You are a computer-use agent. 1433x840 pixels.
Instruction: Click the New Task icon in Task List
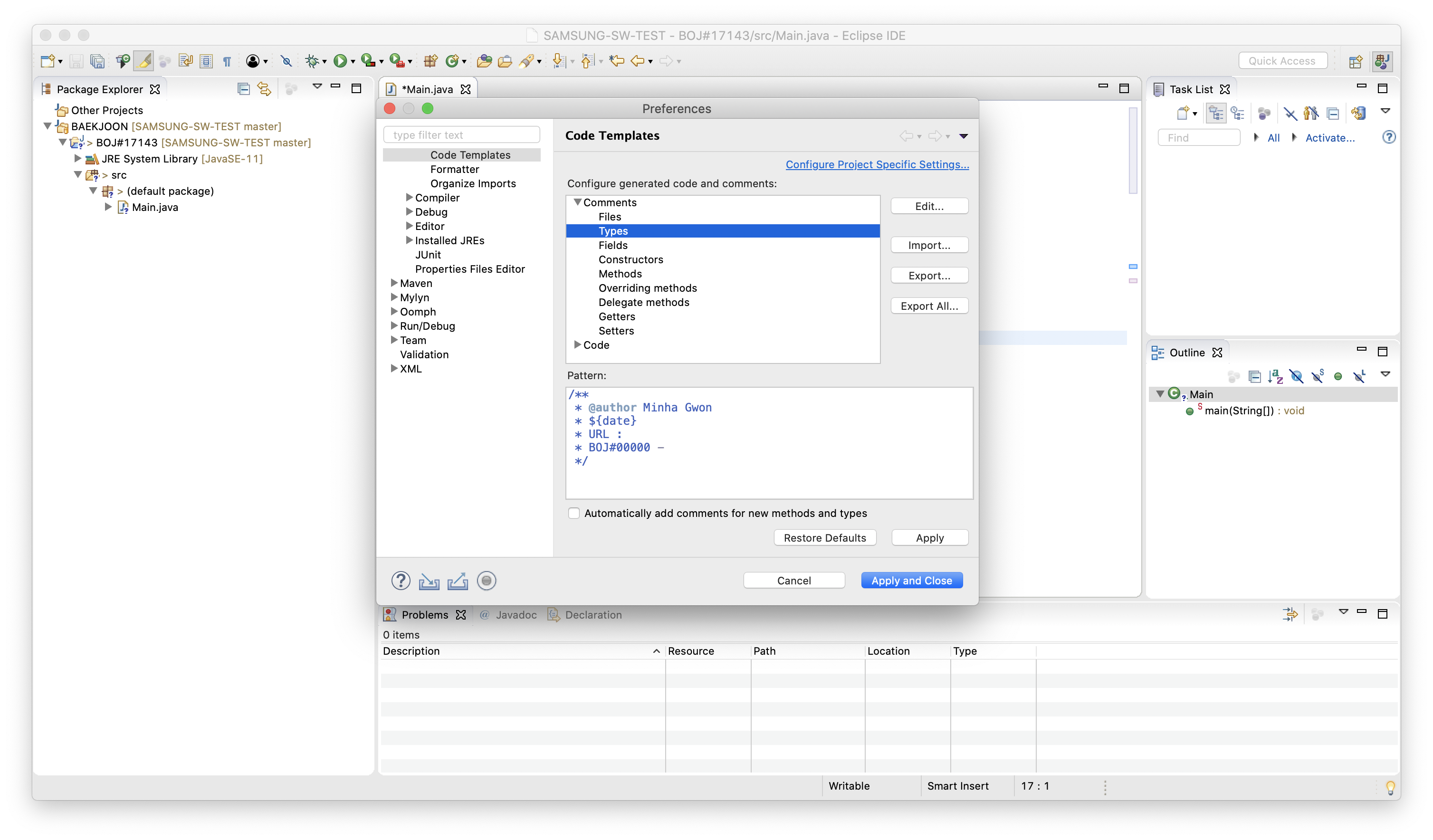coord(1183,113)
